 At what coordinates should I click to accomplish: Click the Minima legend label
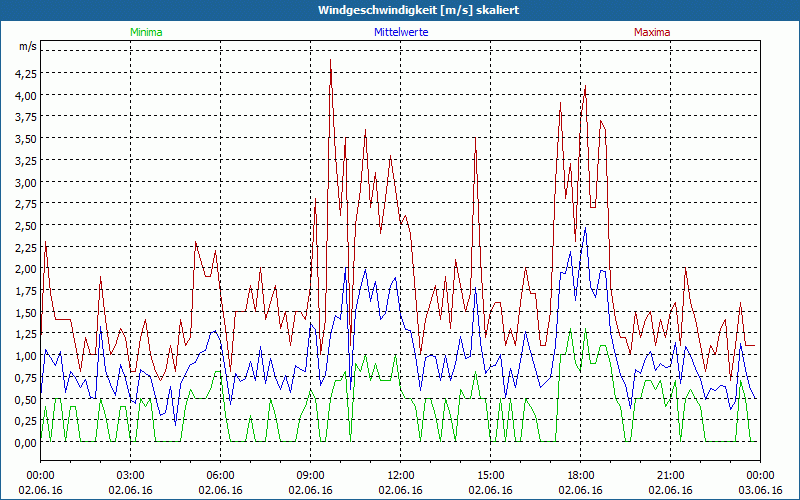[146, 32]
